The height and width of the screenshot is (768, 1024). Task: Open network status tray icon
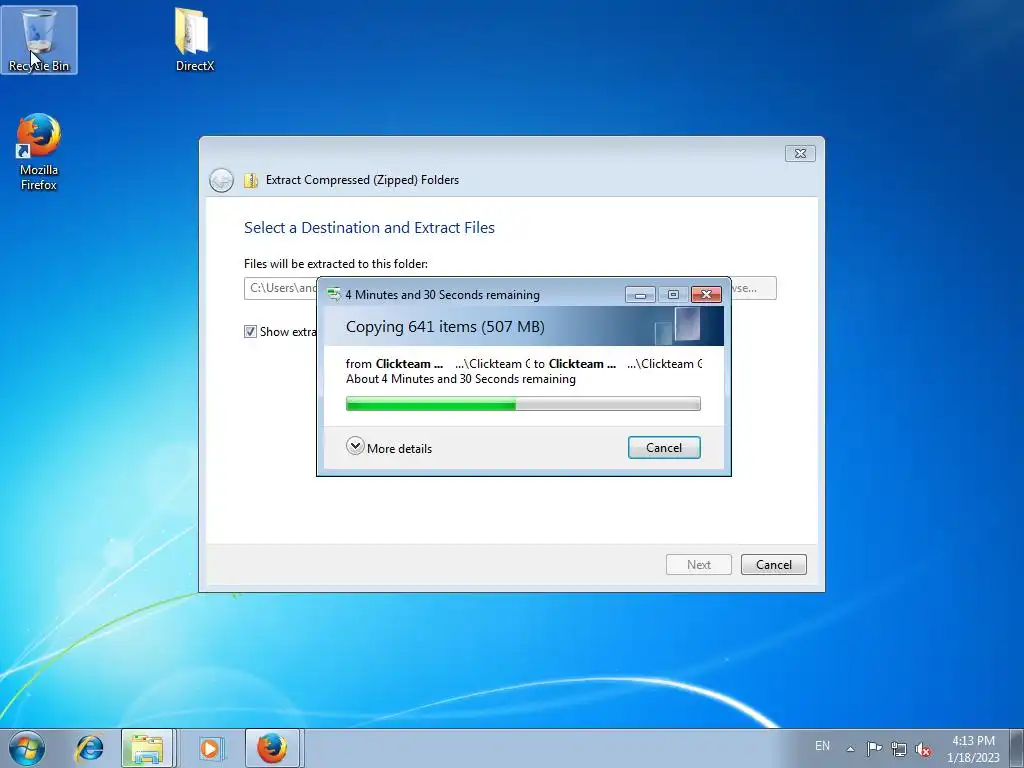pos(899,748)
